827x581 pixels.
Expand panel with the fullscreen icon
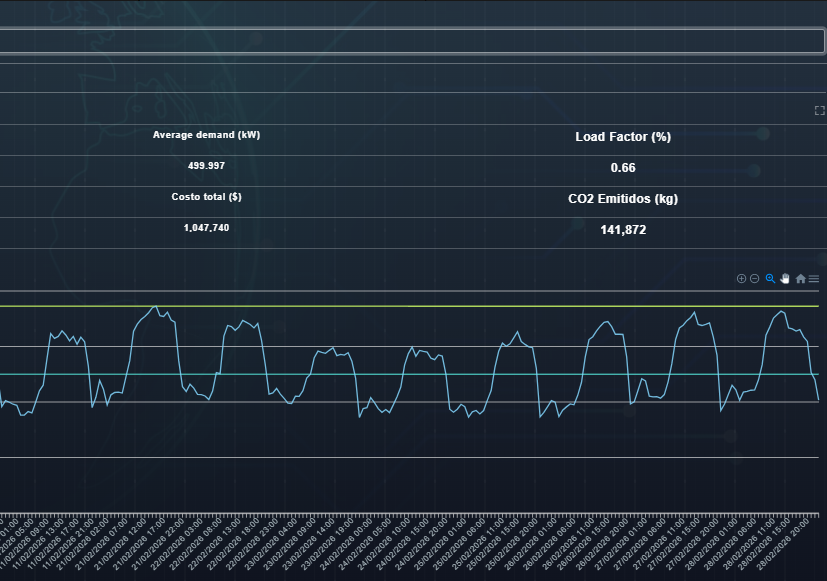(820, 110)
